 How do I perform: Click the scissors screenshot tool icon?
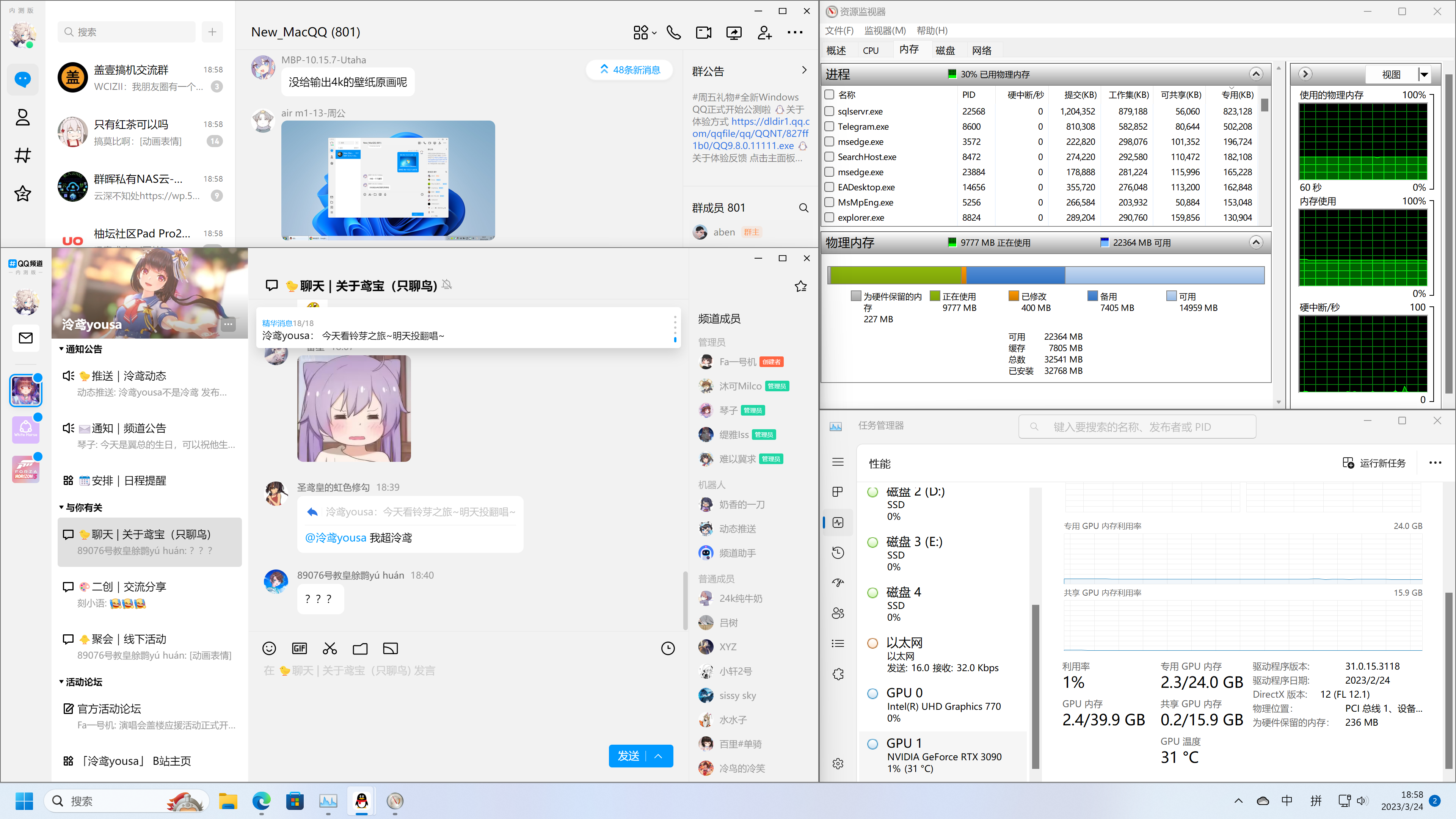pyautogui.click(x=329, y=648)
